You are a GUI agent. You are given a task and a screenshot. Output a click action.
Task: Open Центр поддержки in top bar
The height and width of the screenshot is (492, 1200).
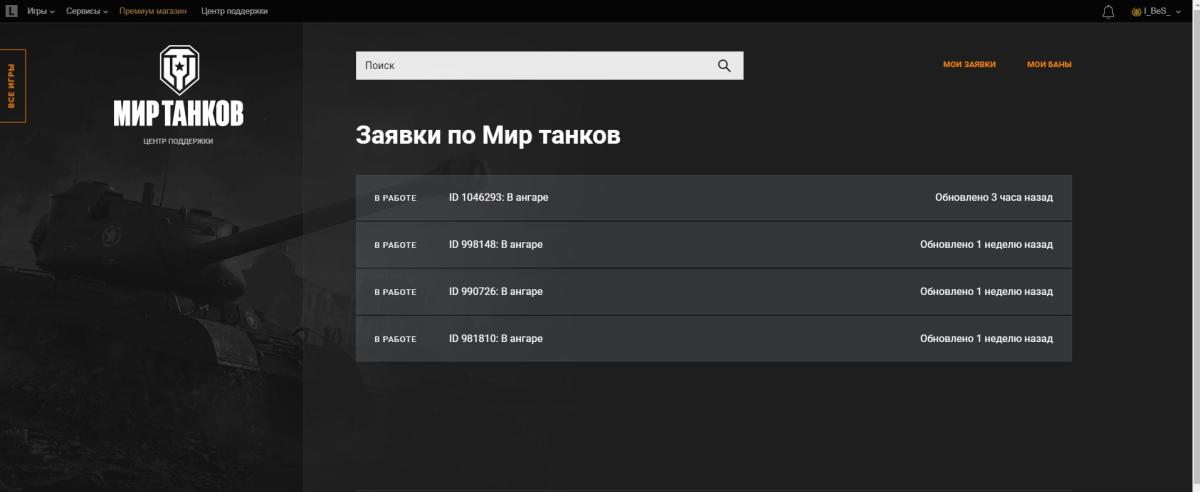[x=234, y=11]
